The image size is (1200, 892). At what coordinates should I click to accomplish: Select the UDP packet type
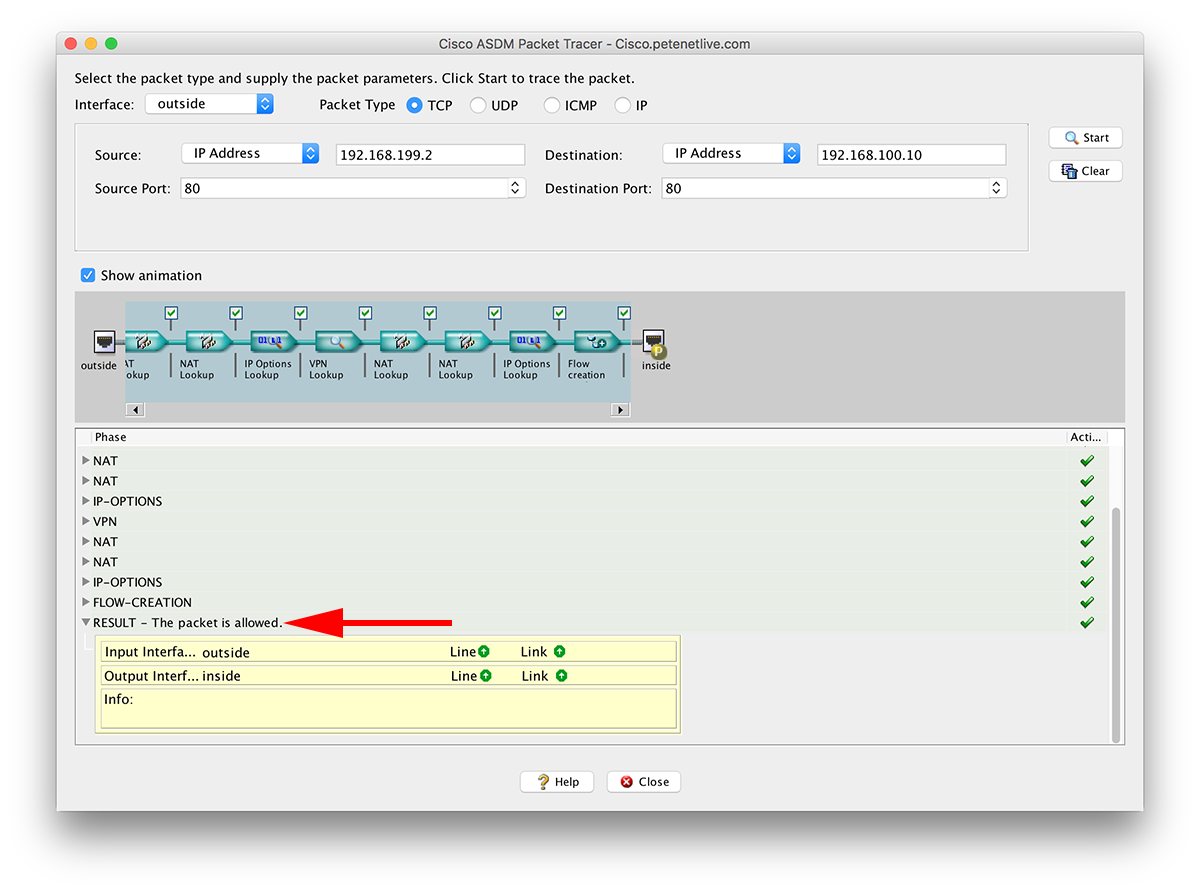click(478, 105)
